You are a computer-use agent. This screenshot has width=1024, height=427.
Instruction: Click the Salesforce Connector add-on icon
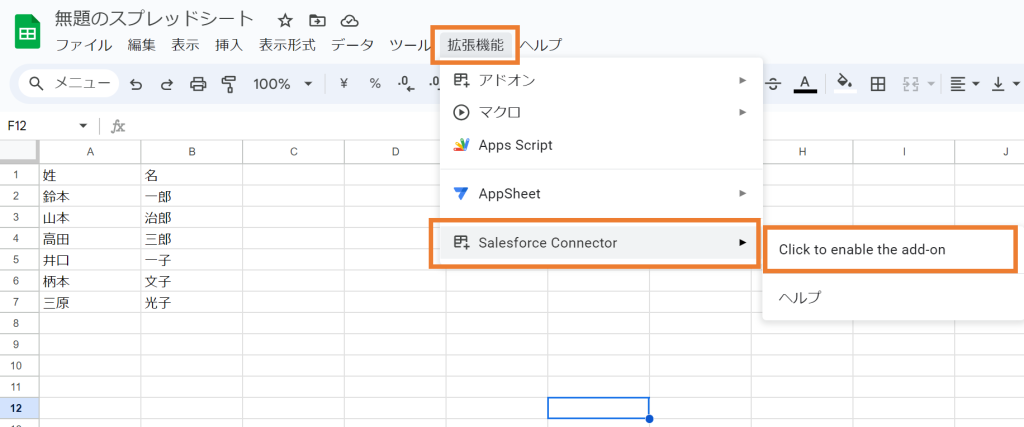[x=461, y=243]
